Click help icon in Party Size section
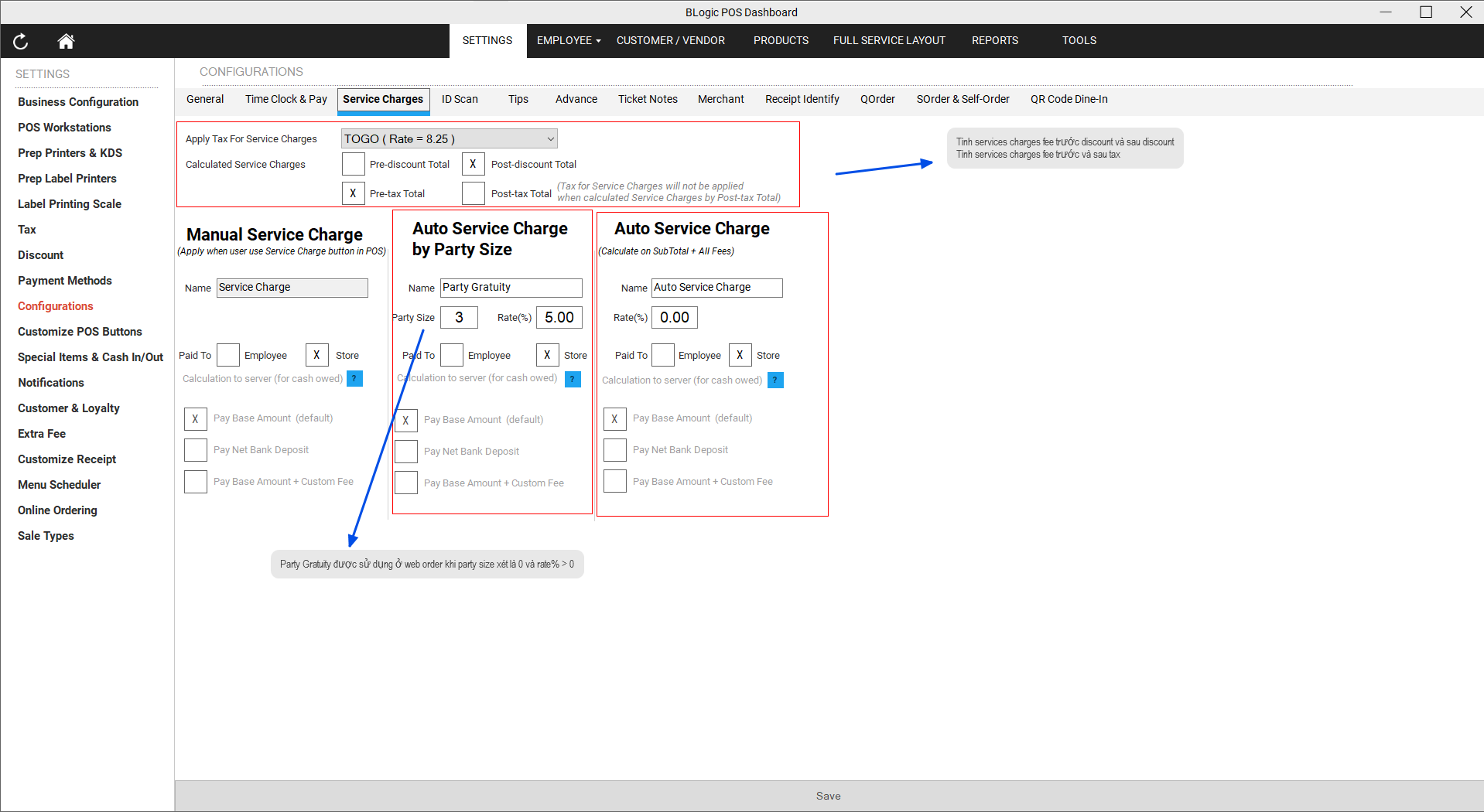The width and height of the screenshot is (1484, 812). click(x=573, y=379)
